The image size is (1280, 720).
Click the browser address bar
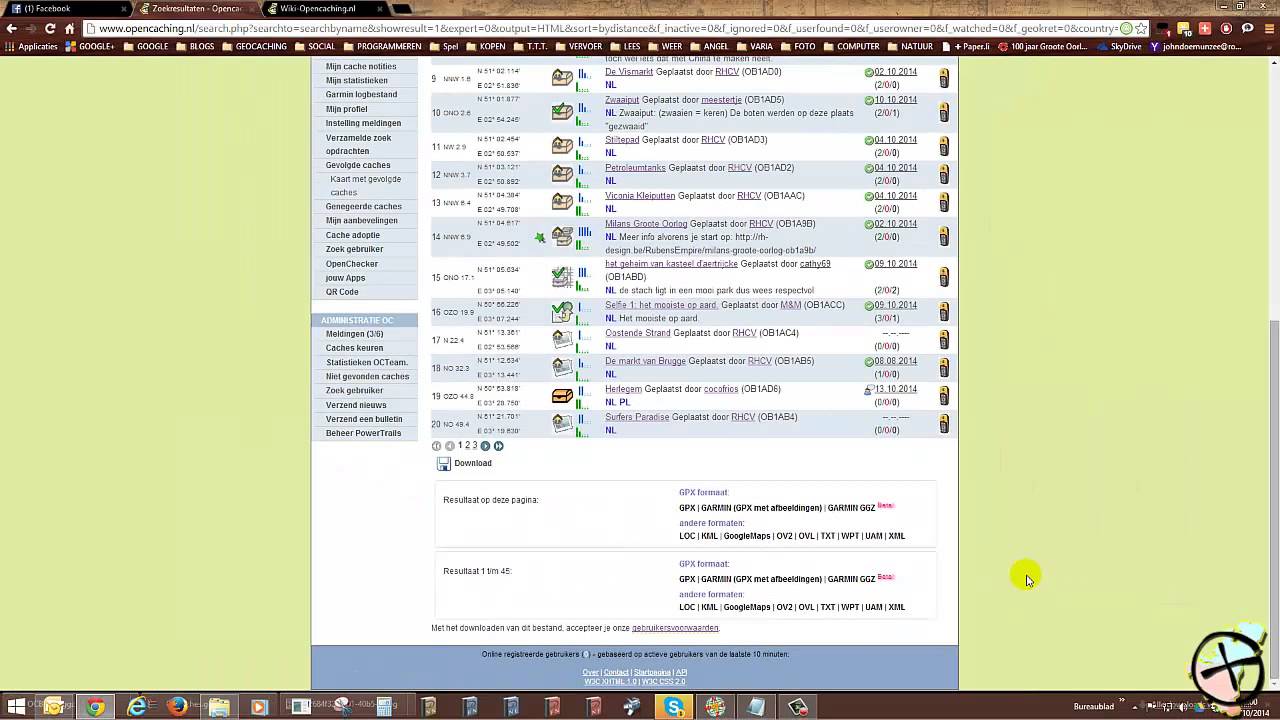point(600,28)
